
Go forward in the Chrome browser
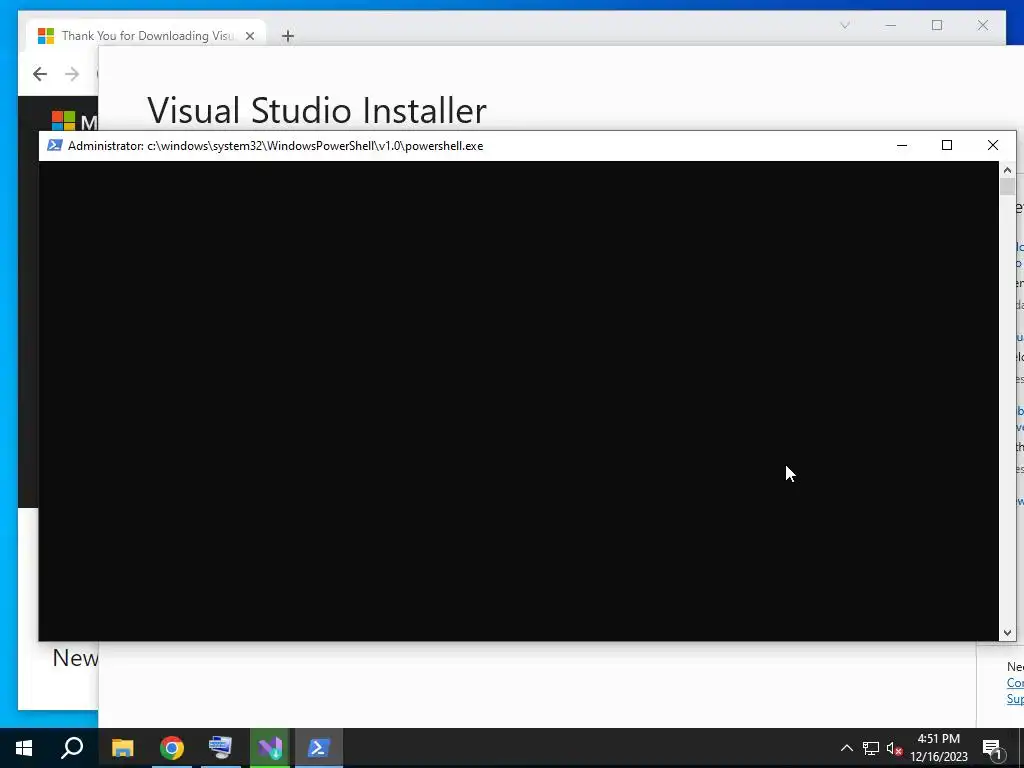pyautogui.click(x=72, y=74)
